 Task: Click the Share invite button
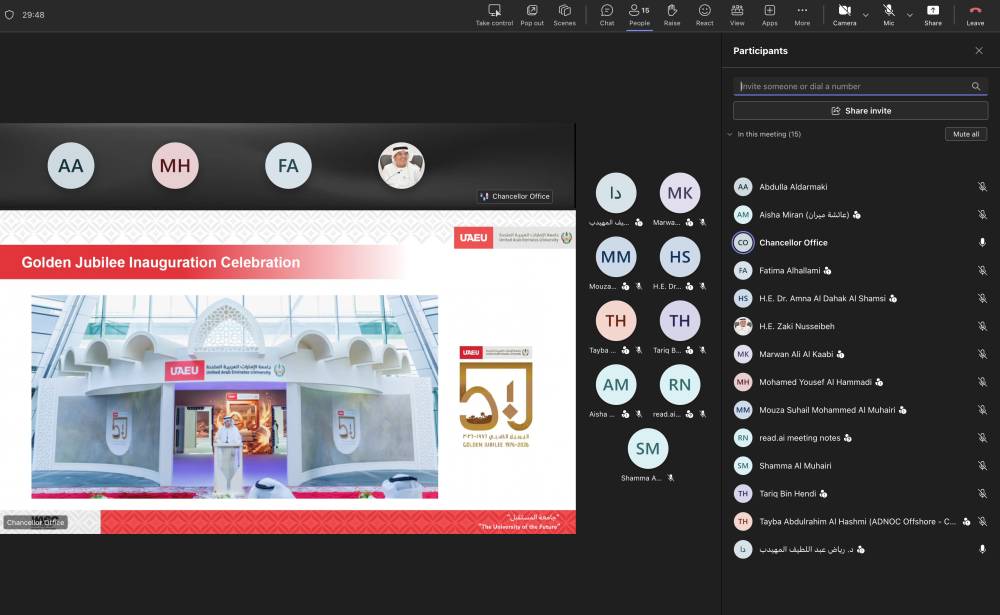click(860, 111)
